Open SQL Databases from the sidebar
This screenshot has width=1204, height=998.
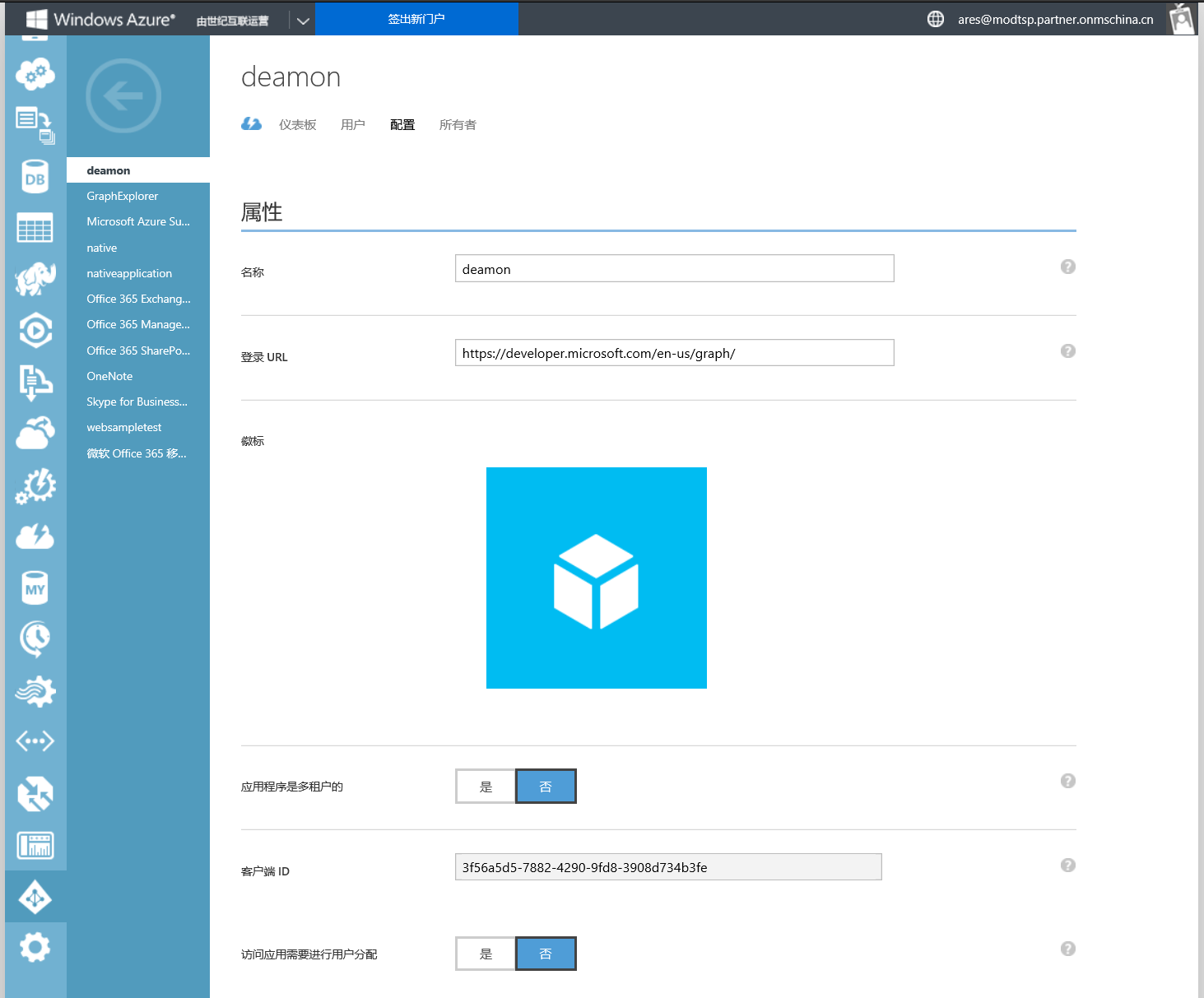[x=35, y=176]
